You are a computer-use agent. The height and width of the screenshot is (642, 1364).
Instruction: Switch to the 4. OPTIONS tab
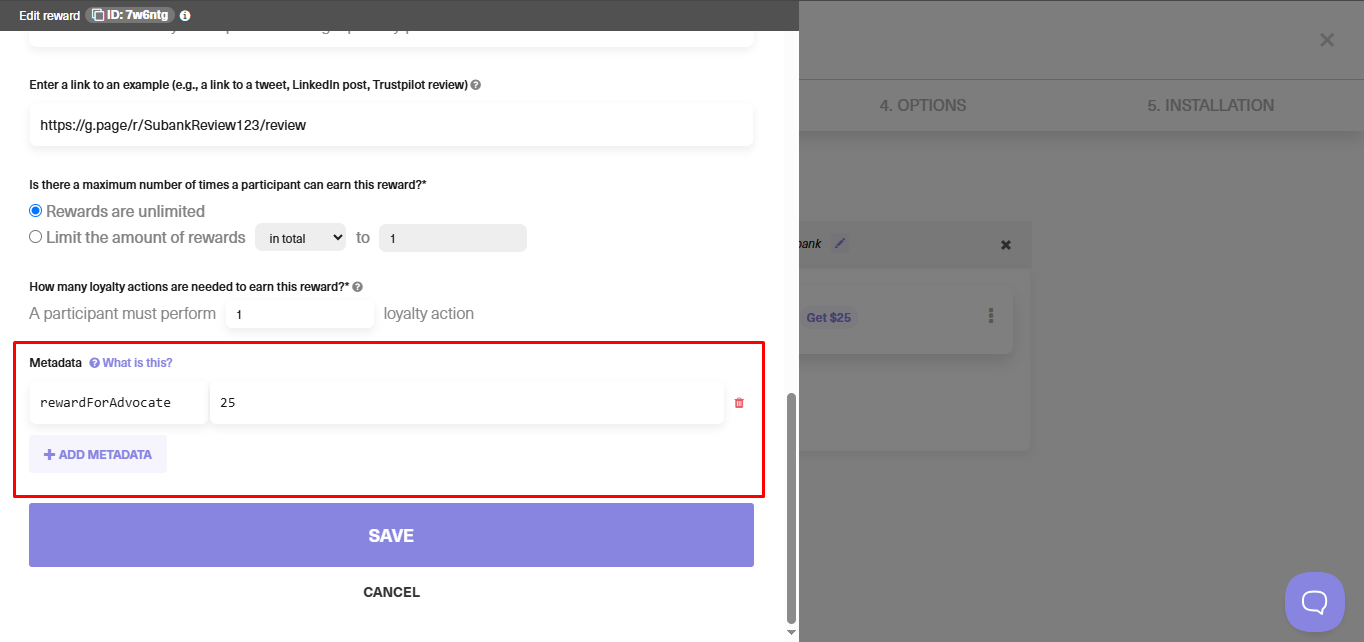(x=922, y=105)
